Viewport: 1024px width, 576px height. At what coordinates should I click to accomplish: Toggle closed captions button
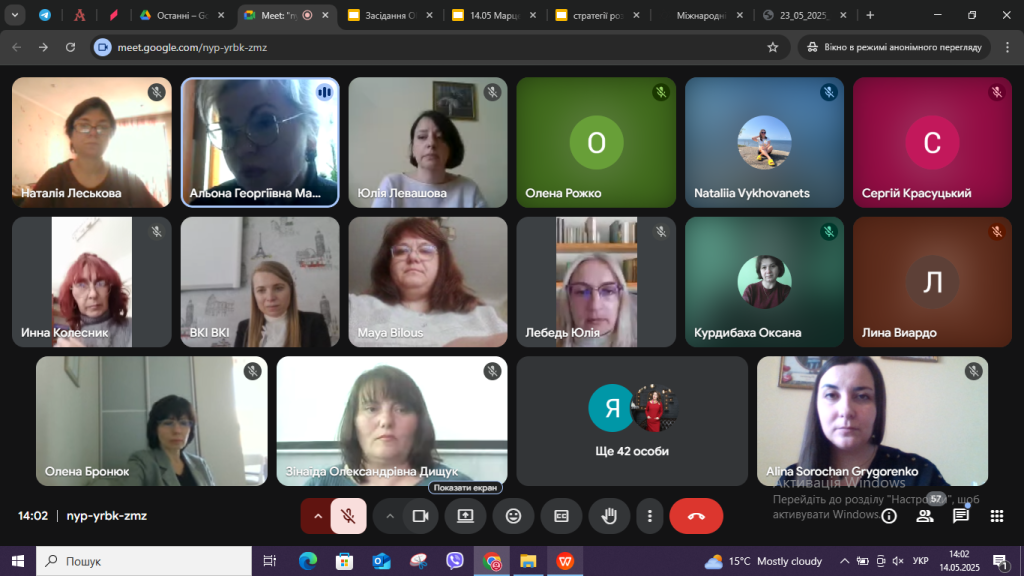click(x=561, y=516)
